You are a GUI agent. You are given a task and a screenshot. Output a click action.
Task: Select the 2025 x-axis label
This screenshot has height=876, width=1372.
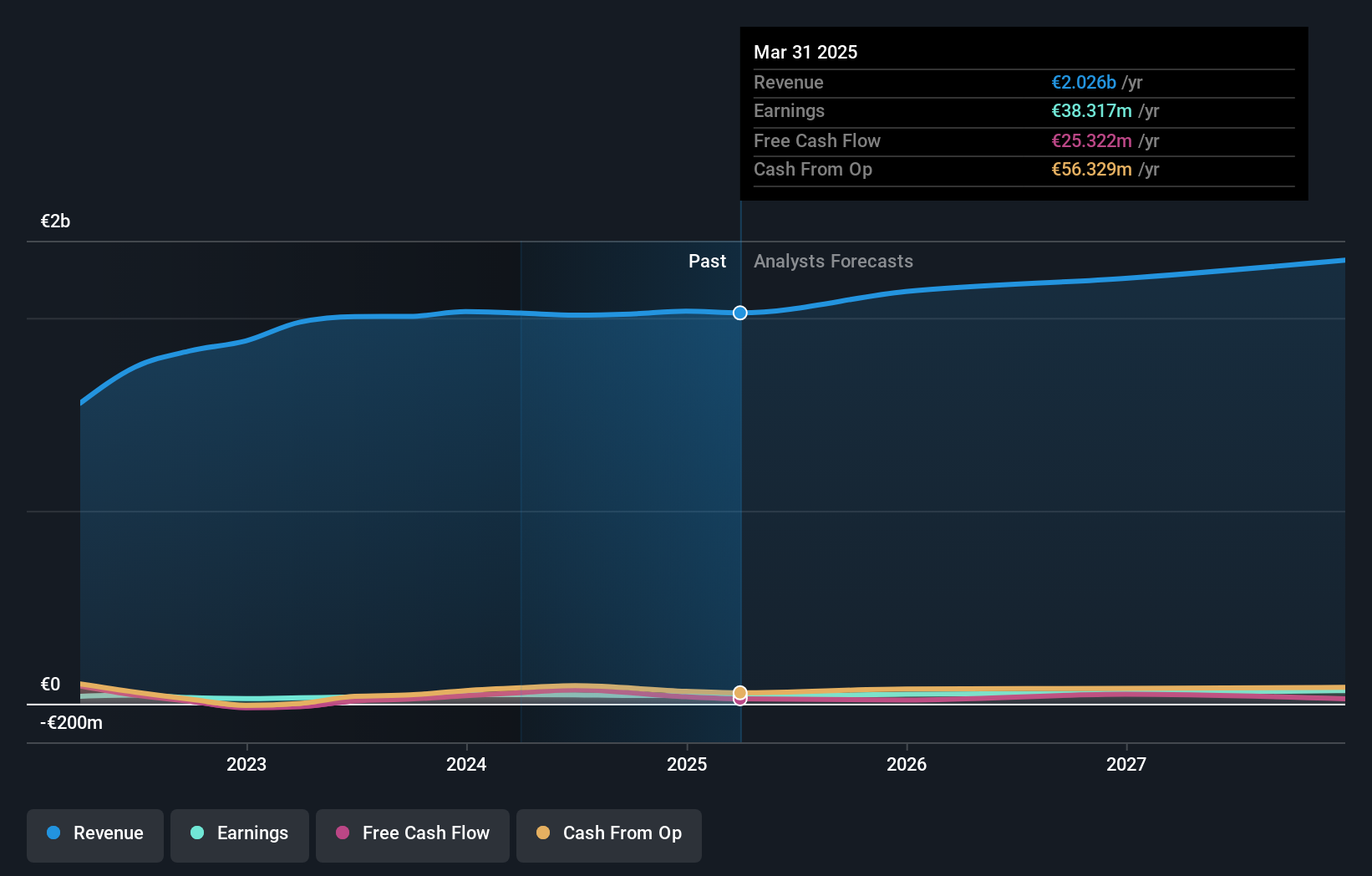click(x=687, y=764)
